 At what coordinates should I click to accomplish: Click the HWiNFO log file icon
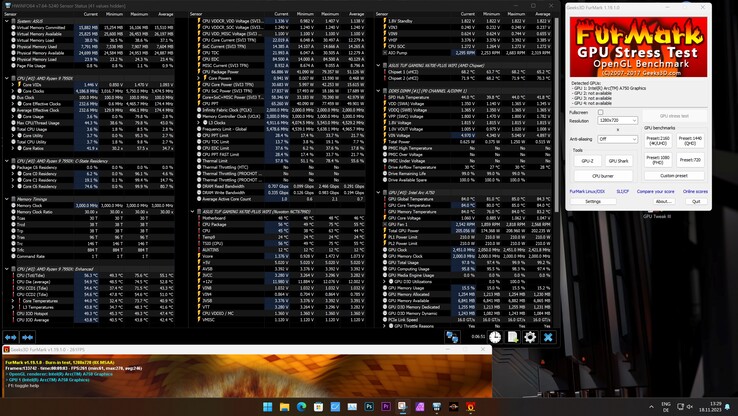(x=513, y=337)
